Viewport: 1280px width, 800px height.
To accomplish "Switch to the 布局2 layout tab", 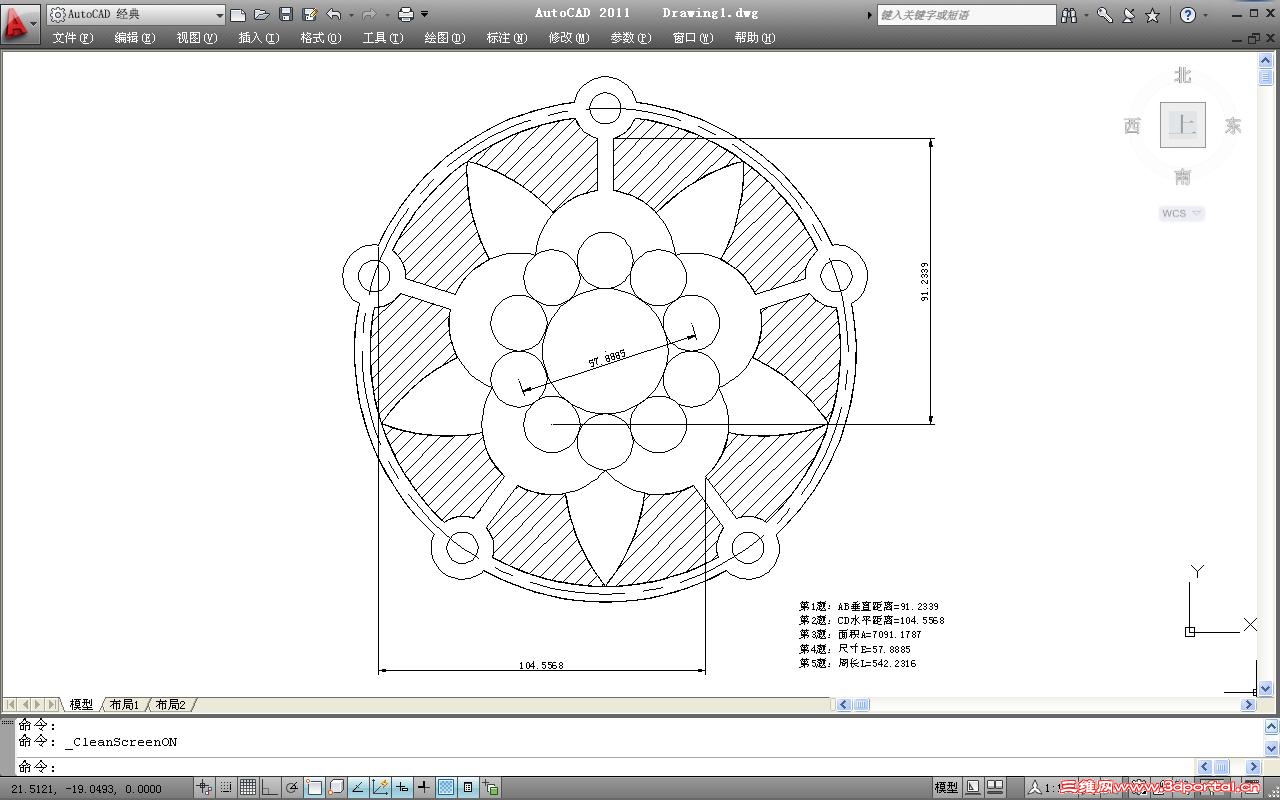I will [x=171, y=705].
